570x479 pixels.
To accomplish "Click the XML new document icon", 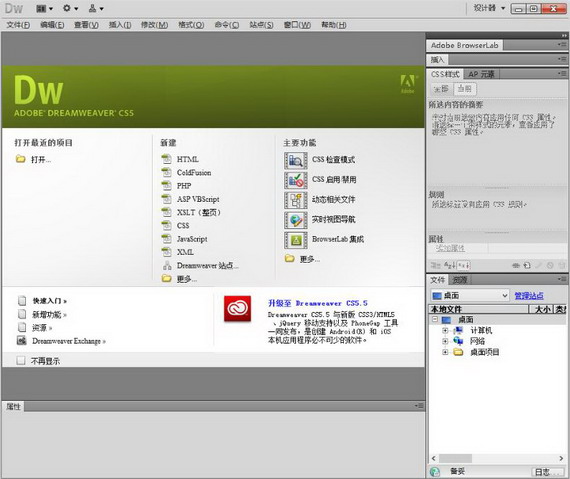I will pyautogui.click(x=166, y=252).
